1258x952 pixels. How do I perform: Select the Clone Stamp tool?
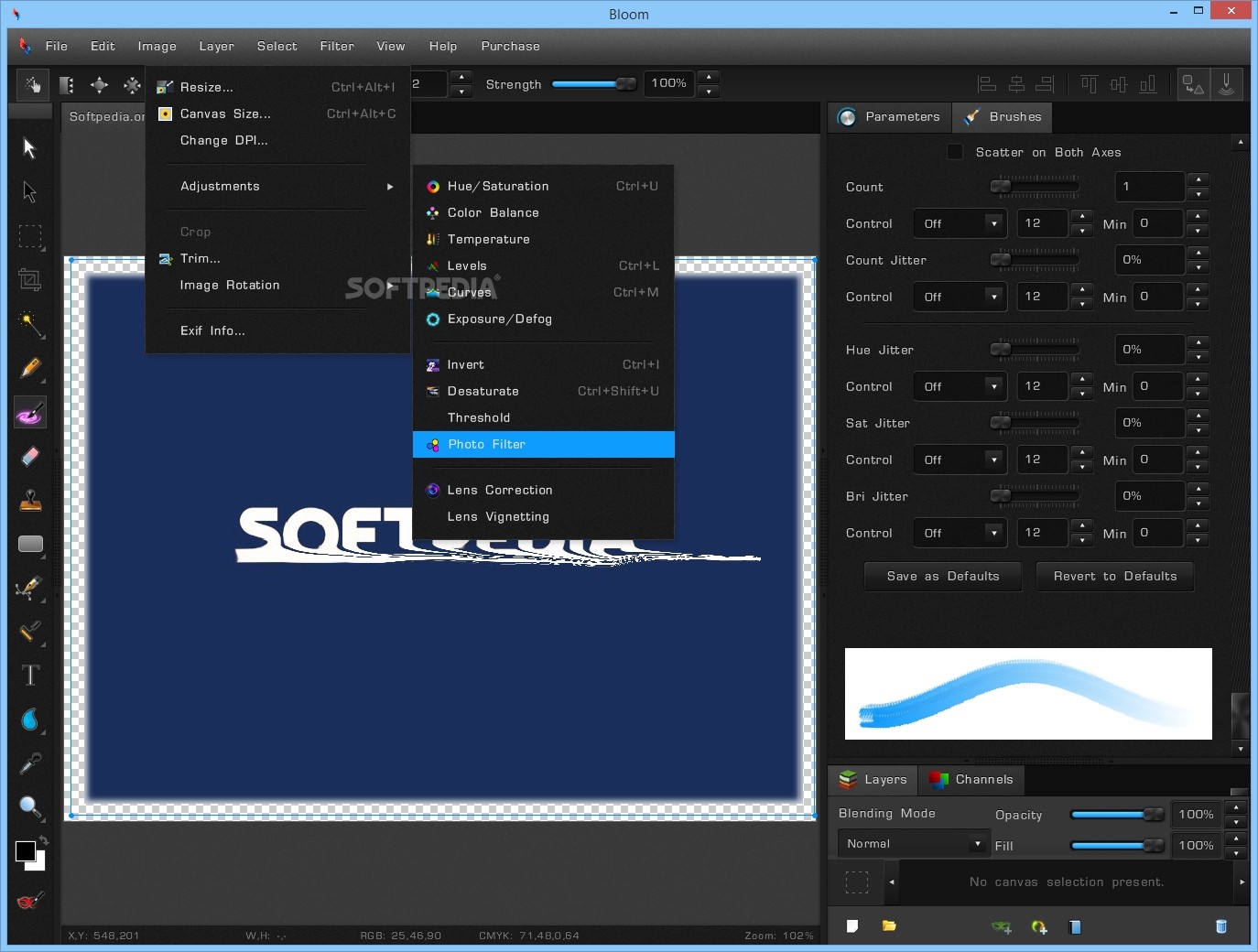coord(30,500)
